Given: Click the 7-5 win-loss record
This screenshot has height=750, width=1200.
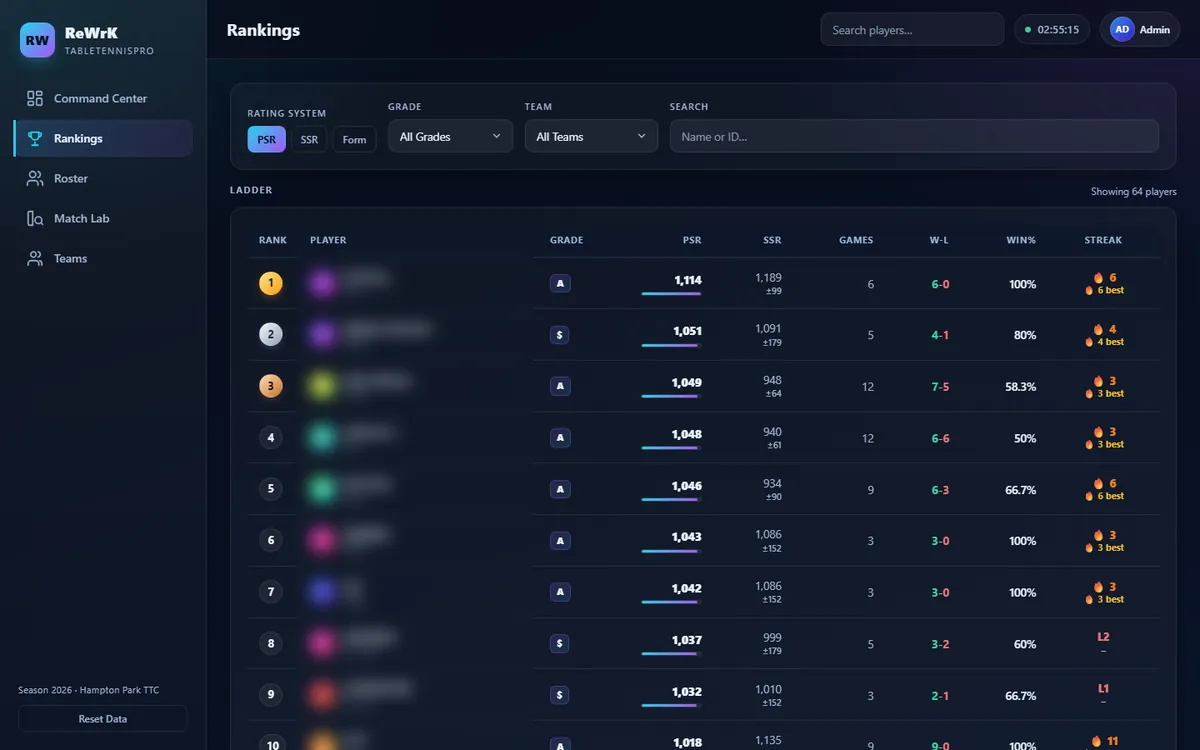Looking at the screenshot, I should (940, 387).
